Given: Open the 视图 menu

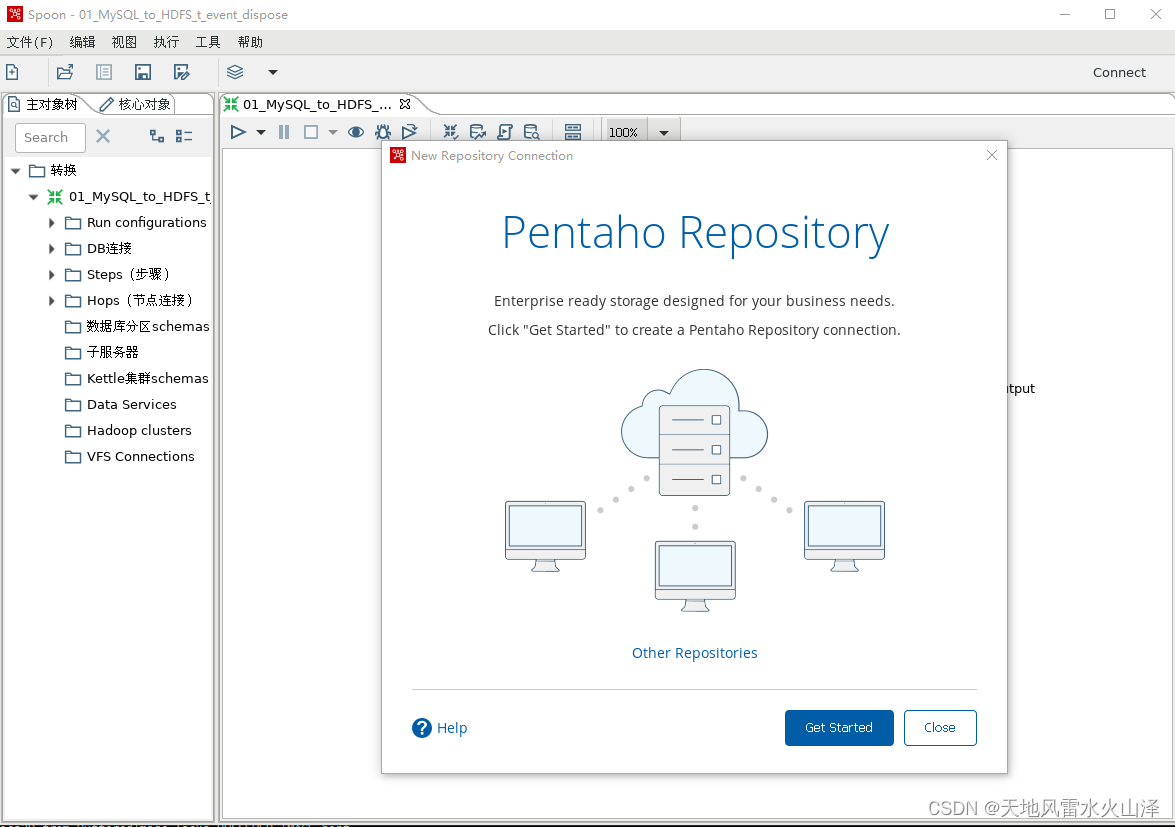Looking at the screenshot, I should (x=124, y=42).
